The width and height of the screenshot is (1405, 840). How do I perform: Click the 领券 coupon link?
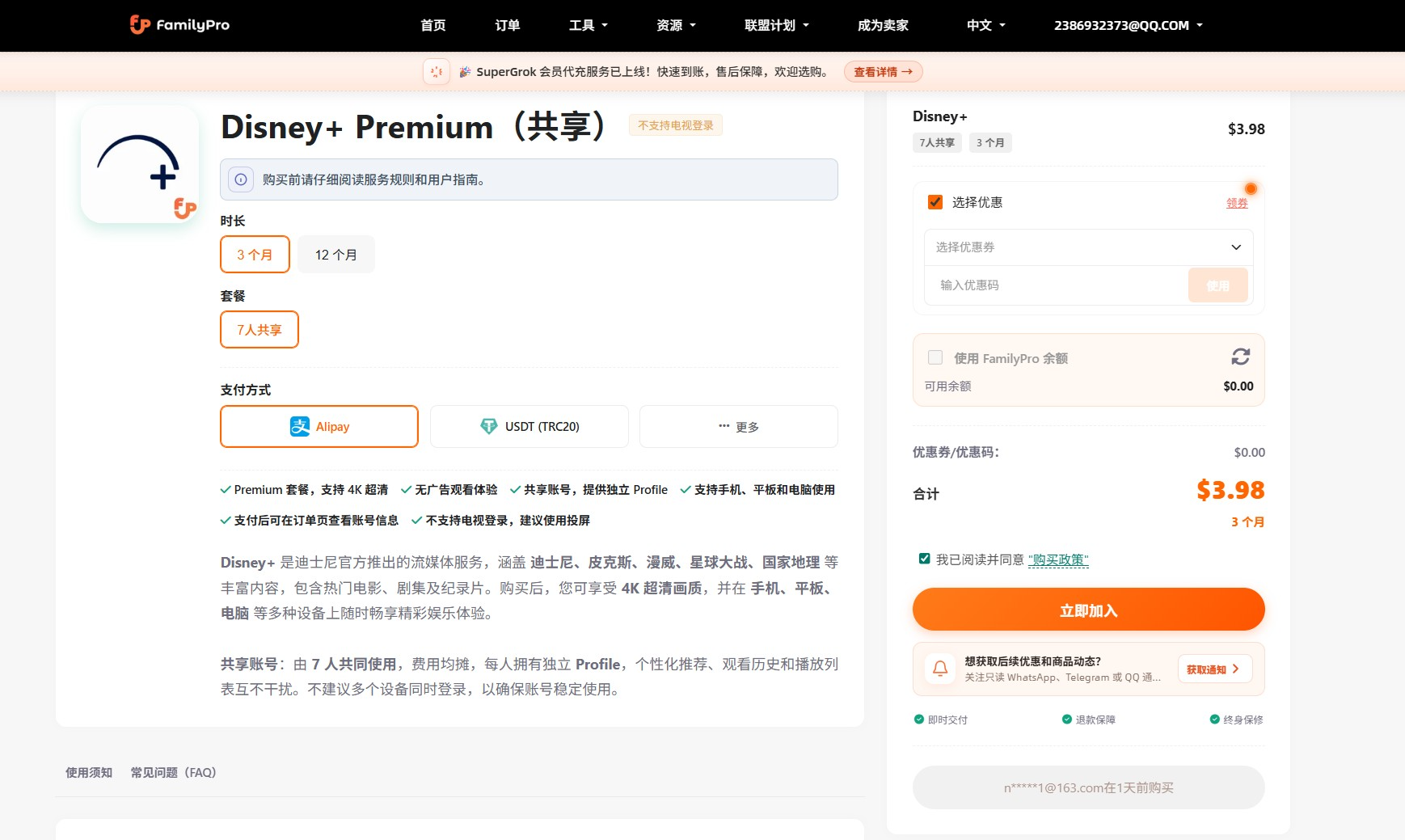[1237, 203]
